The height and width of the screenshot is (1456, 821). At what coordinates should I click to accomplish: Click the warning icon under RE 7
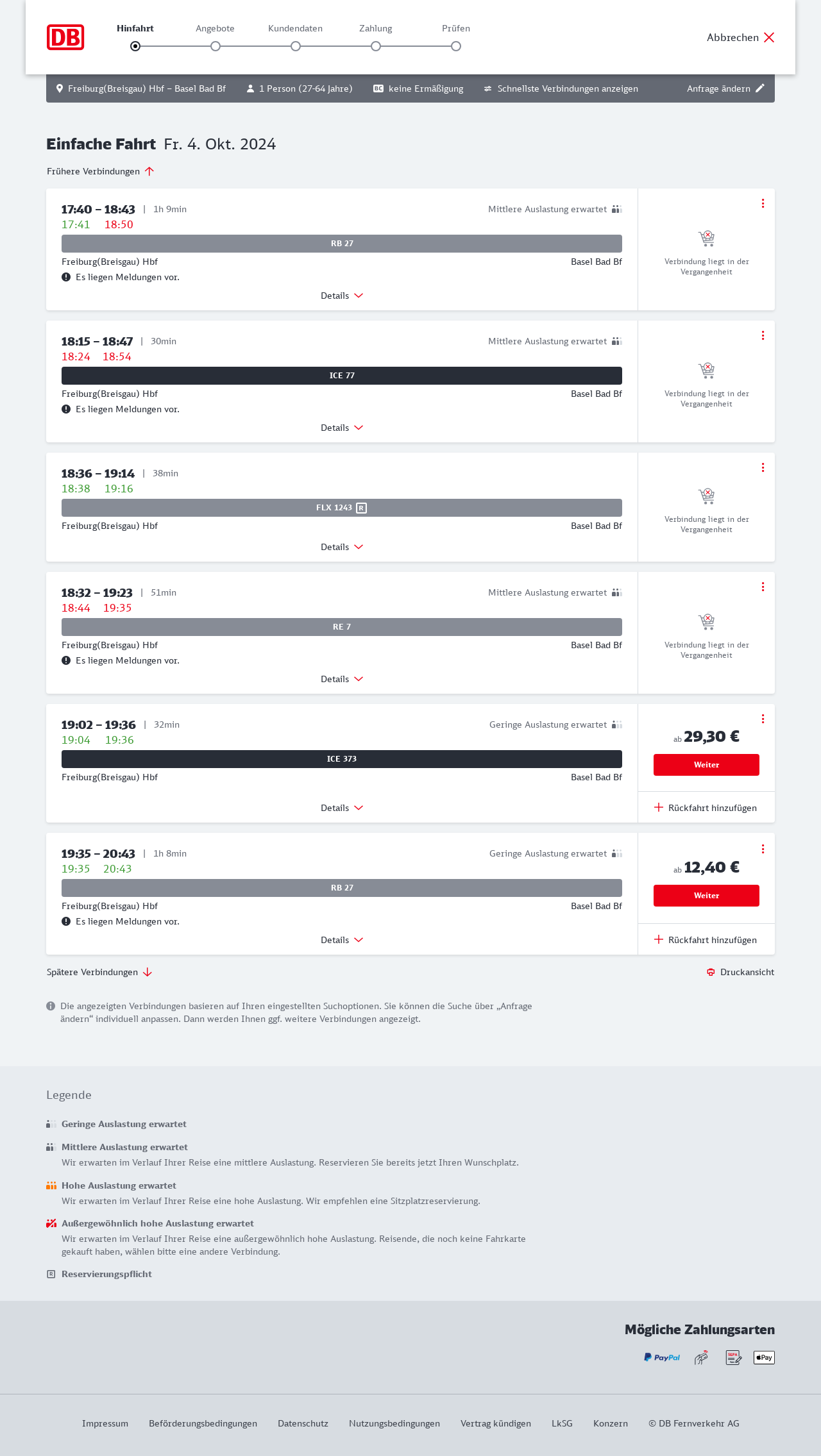(66, 660)
